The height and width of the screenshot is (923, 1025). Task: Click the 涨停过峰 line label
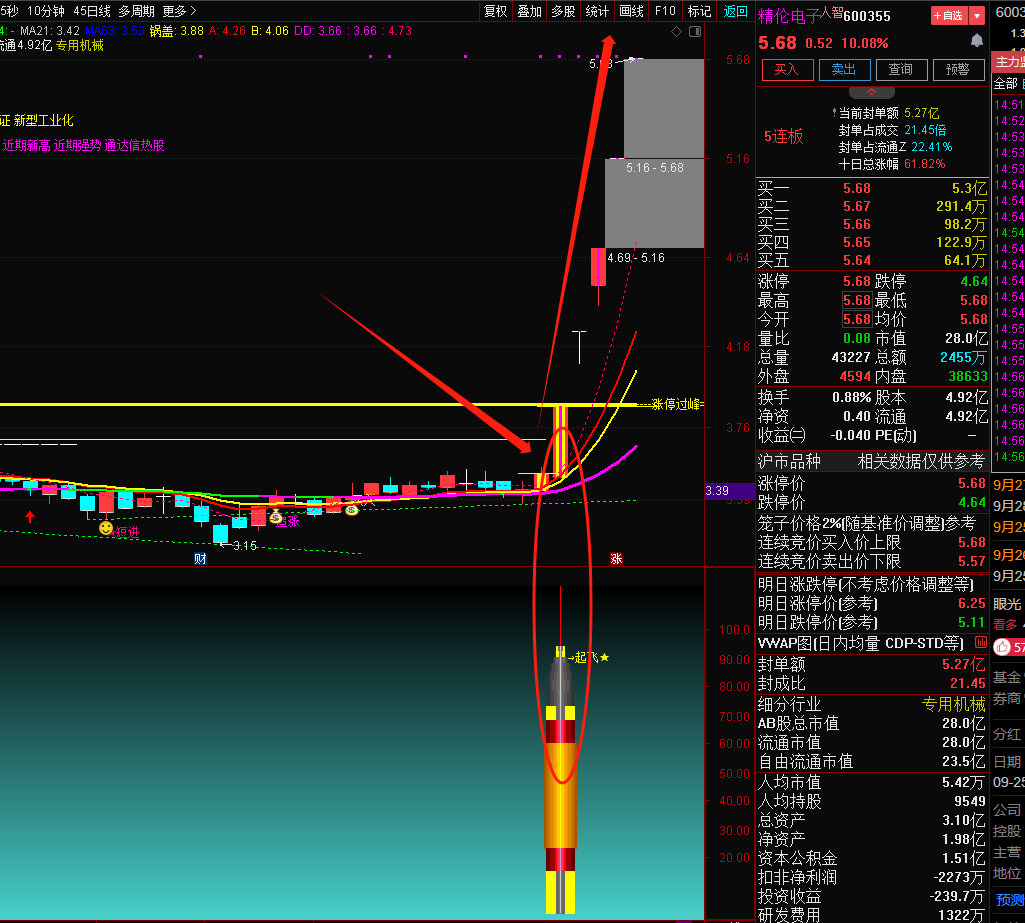tap(677, 404)
